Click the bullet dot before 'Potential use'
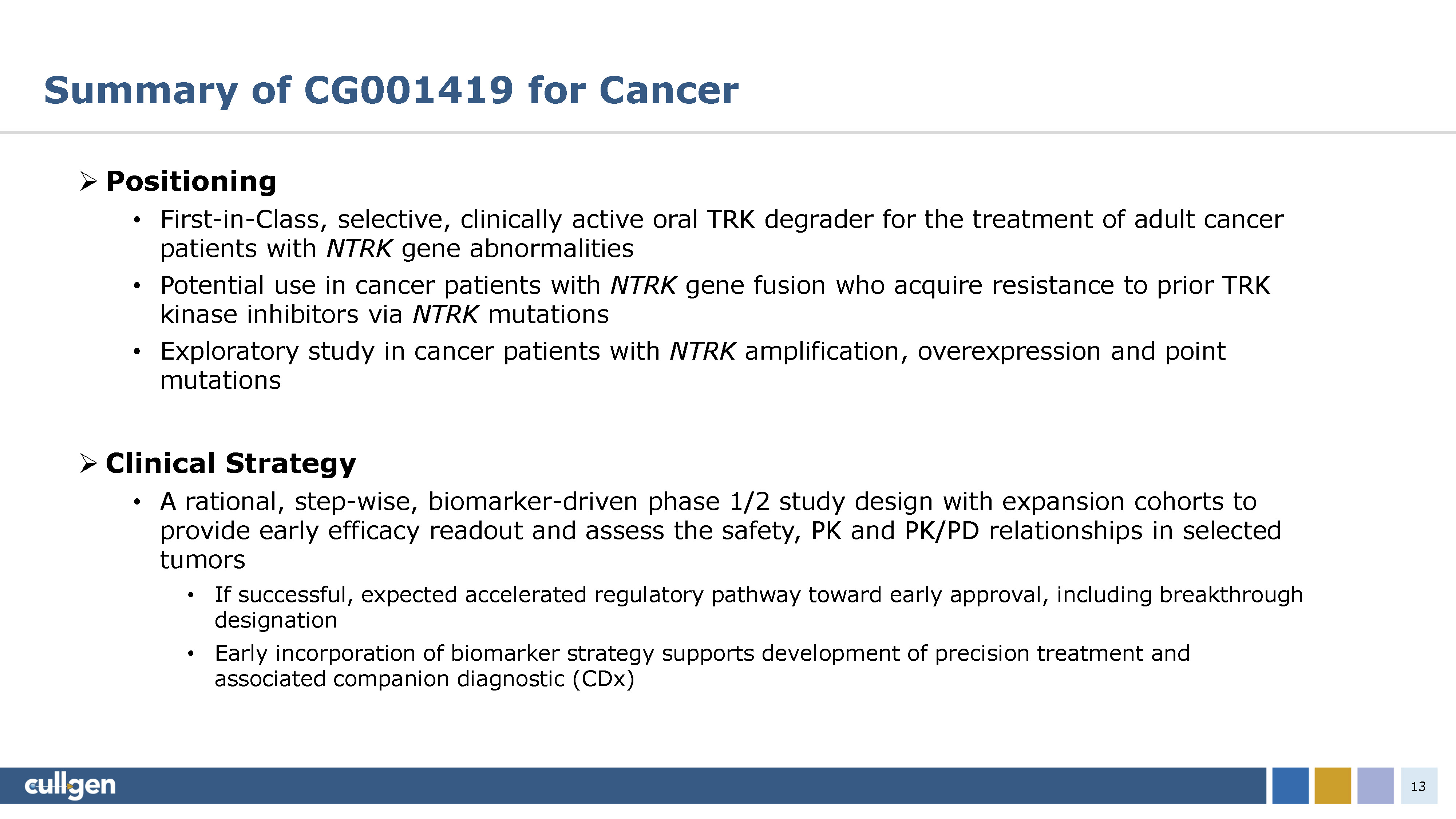 click(x=136, y=286)
